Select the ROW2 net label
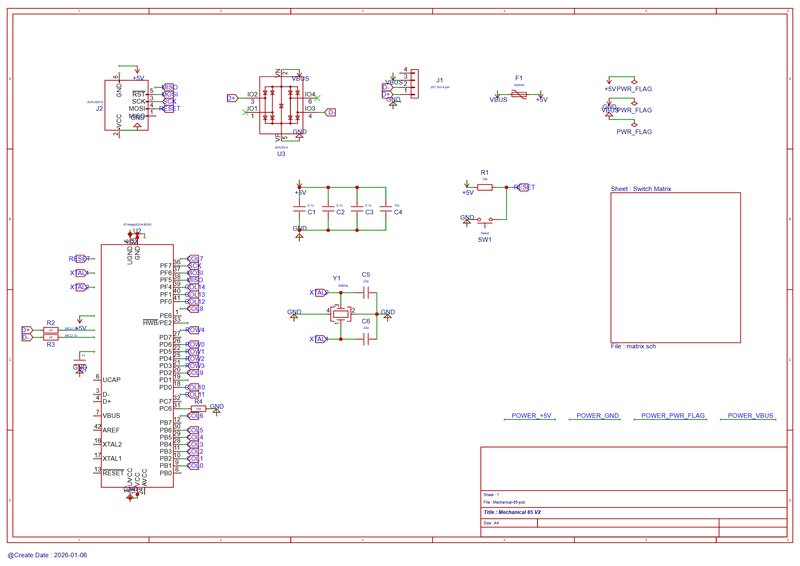The image size is (800, 566). coord(194,359)
